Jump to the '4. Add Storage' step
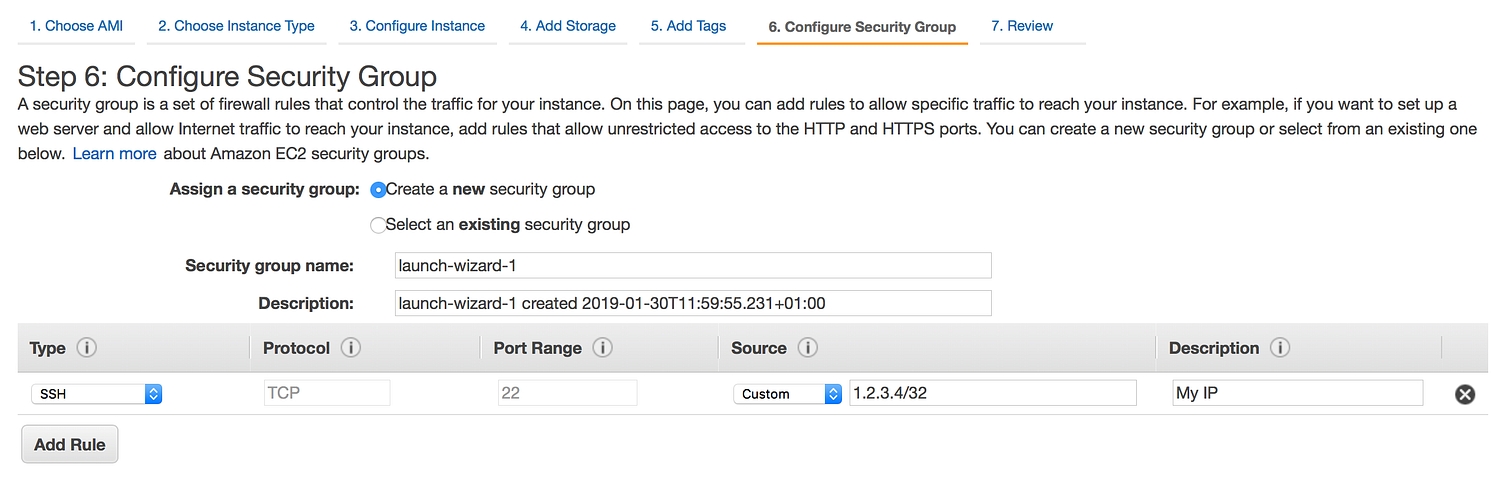The width and height of the screenshot is (1500, 493). [x=568, y=26]
